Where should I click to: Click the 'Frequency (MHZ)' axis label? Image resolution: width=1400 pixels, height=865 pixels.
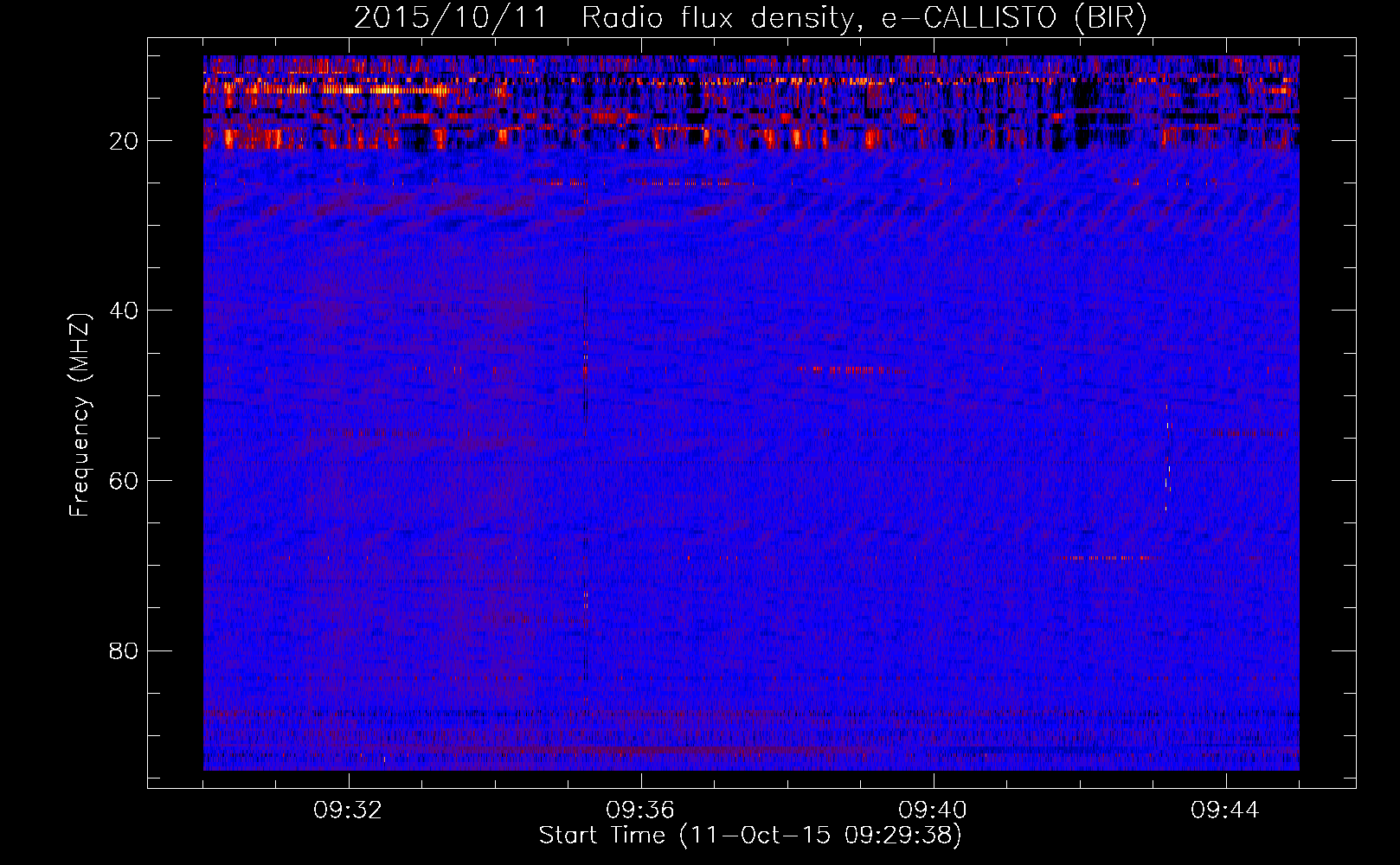click(x=80, y=415)
